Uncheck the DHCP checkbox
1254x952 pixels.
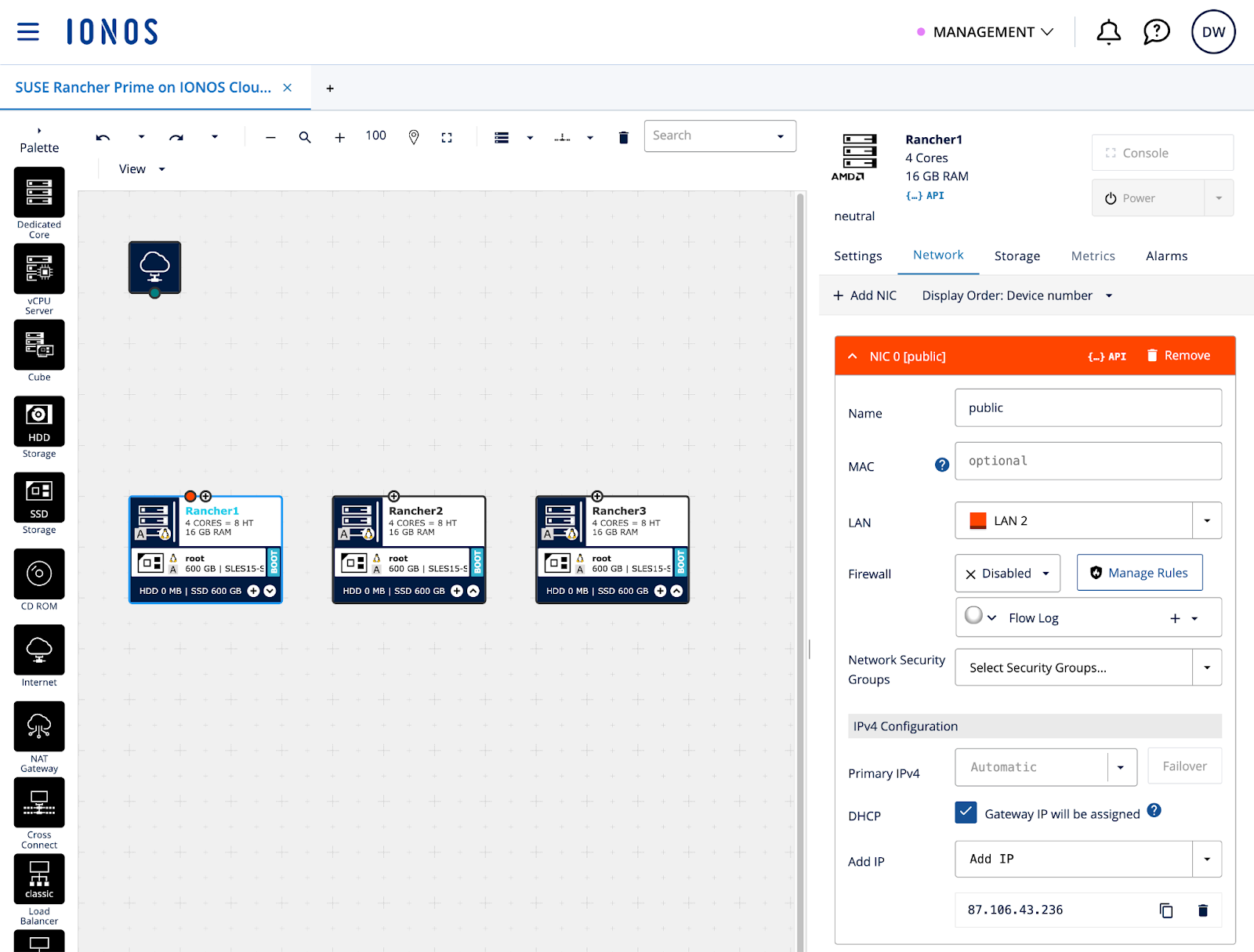pyautogui.click(x=966, y=813)
